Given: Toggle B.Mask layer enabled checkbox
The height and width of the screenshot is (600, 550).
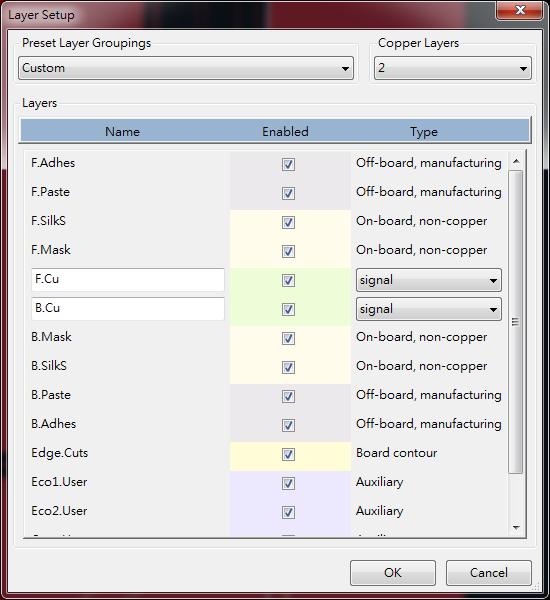Looking at the screenshot, I should (288, 338).
